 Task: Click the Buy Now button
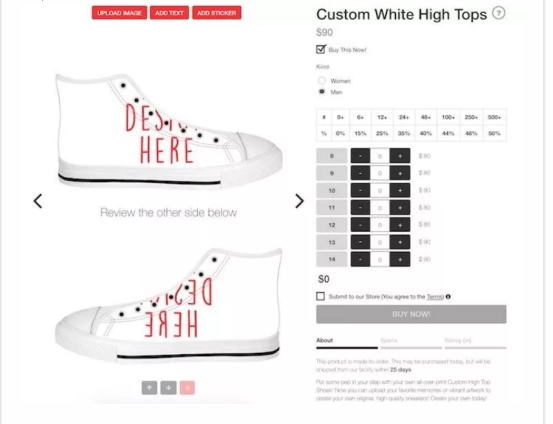411,314
